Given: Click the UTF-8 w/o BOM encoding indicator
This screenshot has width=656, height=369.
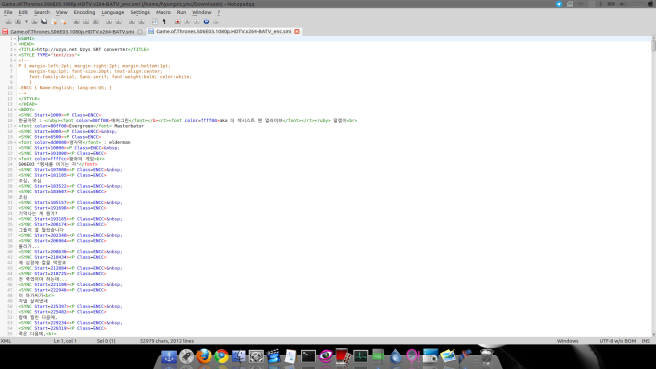Looking at the screenshot, I should pos(618,341).
